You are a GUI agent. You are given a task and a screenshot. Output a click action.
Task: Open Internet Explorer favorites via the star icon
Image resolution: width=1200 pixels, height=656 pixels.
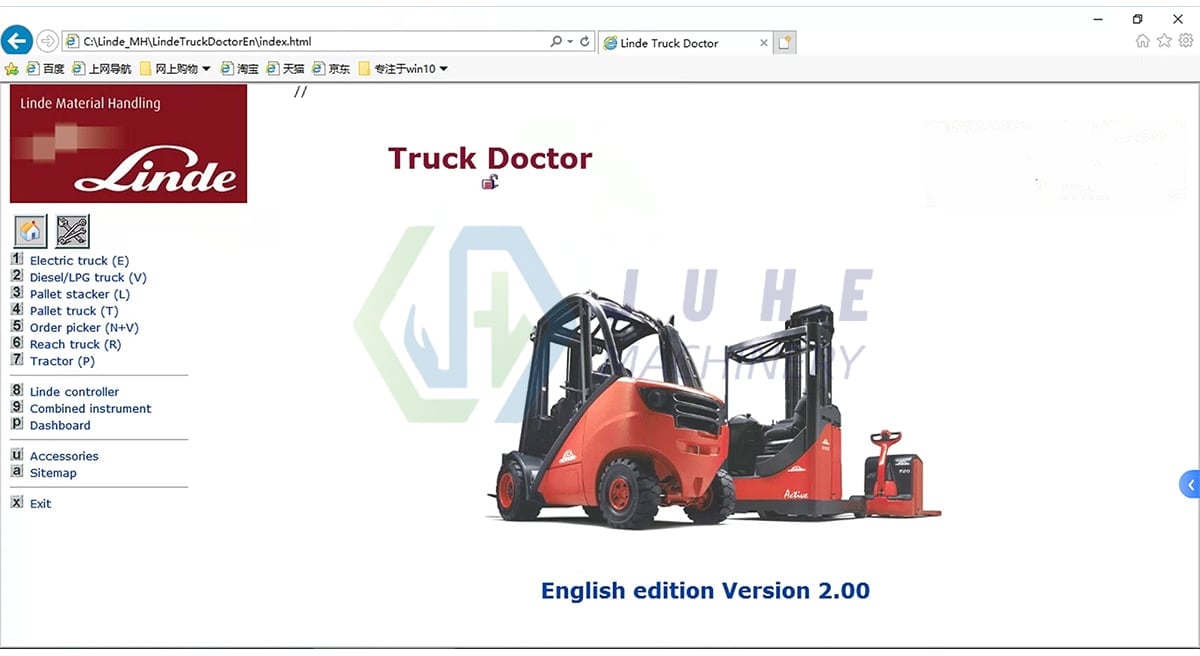click(x=1164, y=42)
